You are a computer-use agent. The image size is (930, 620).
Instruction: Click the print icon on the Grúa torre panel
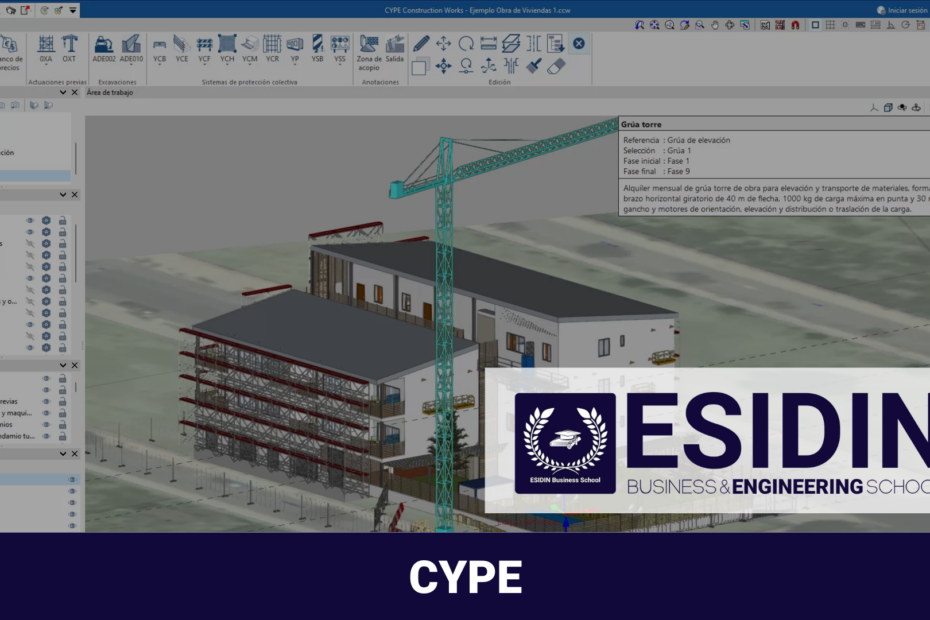pos(886,108)
